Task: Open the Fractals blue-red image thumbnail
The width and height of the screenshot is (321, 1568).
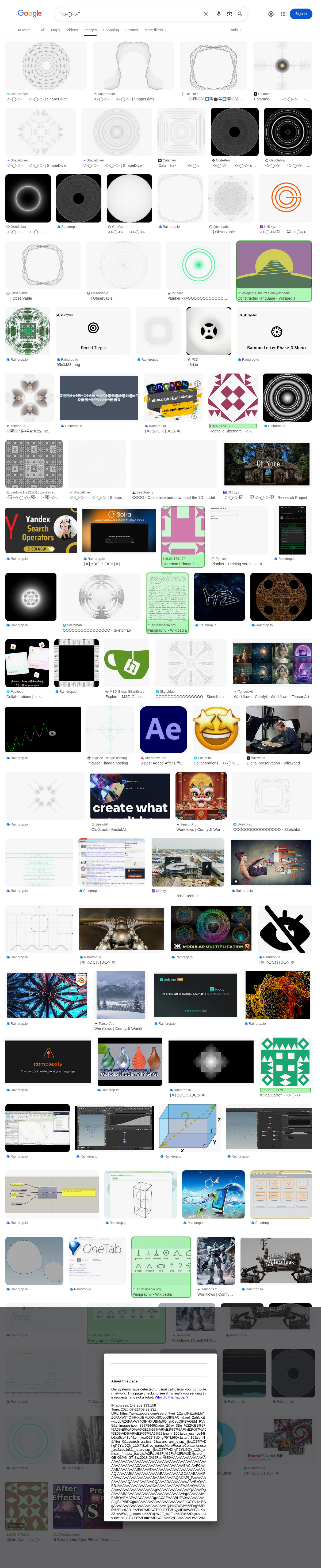Action: [47, 995]
